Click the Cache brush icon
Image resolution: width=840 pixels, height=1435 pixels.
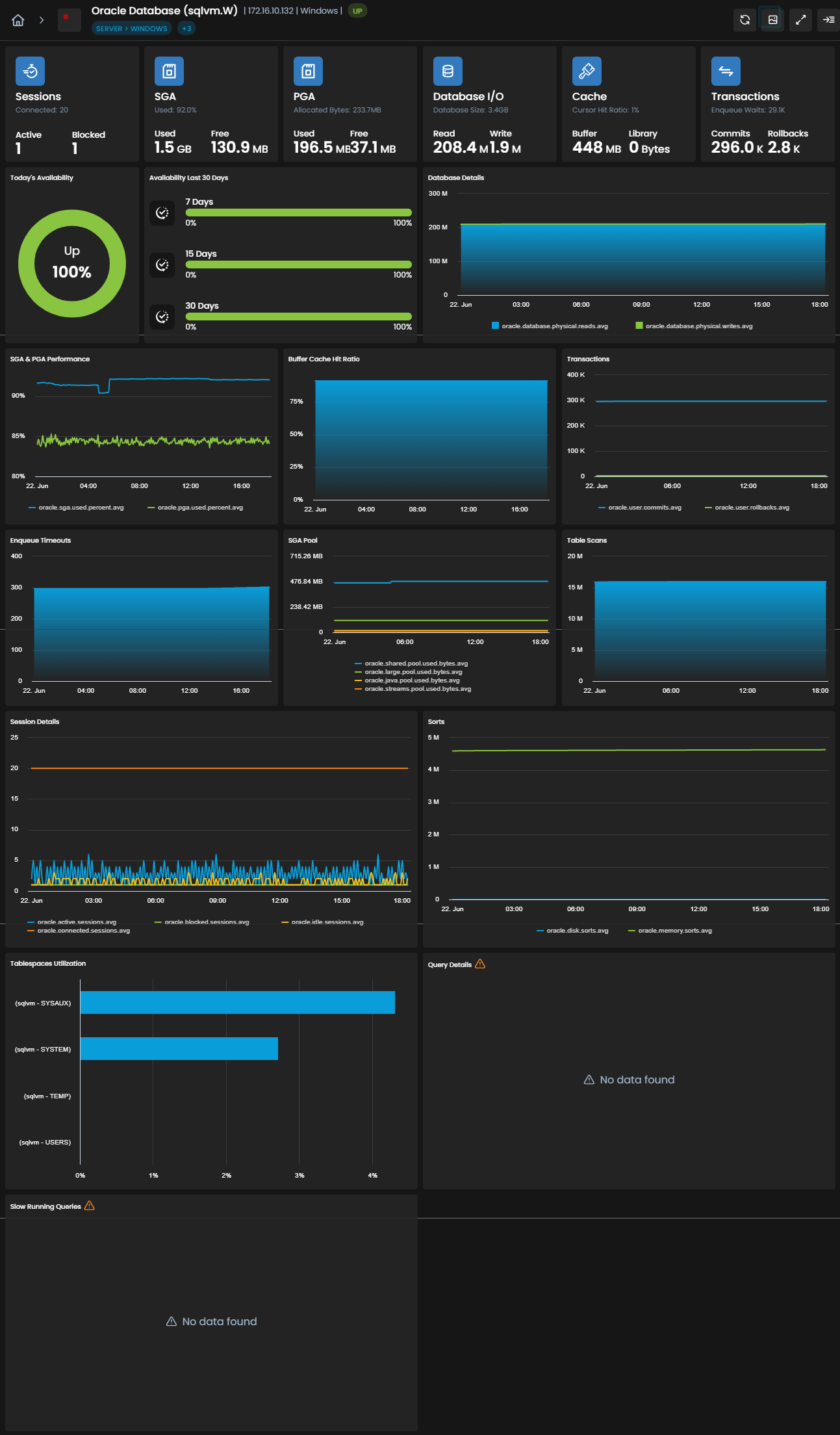tap(587, 71)
